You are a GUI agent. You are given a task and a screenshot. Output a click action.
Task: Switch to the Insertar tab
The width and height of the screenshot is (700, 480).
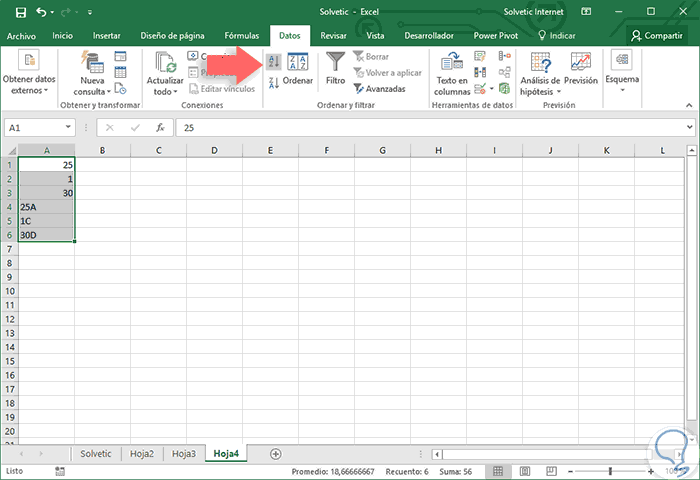point(106,36)
